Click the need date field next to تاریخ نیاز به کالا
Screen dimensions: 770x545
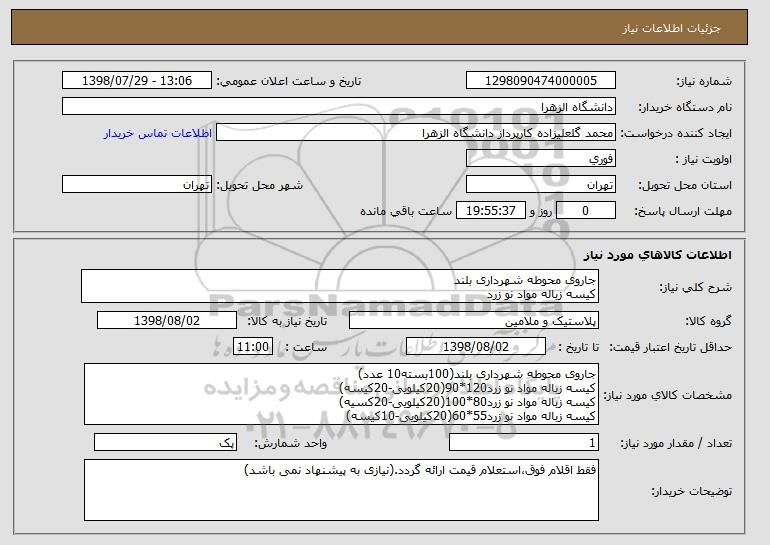(167, 321)
